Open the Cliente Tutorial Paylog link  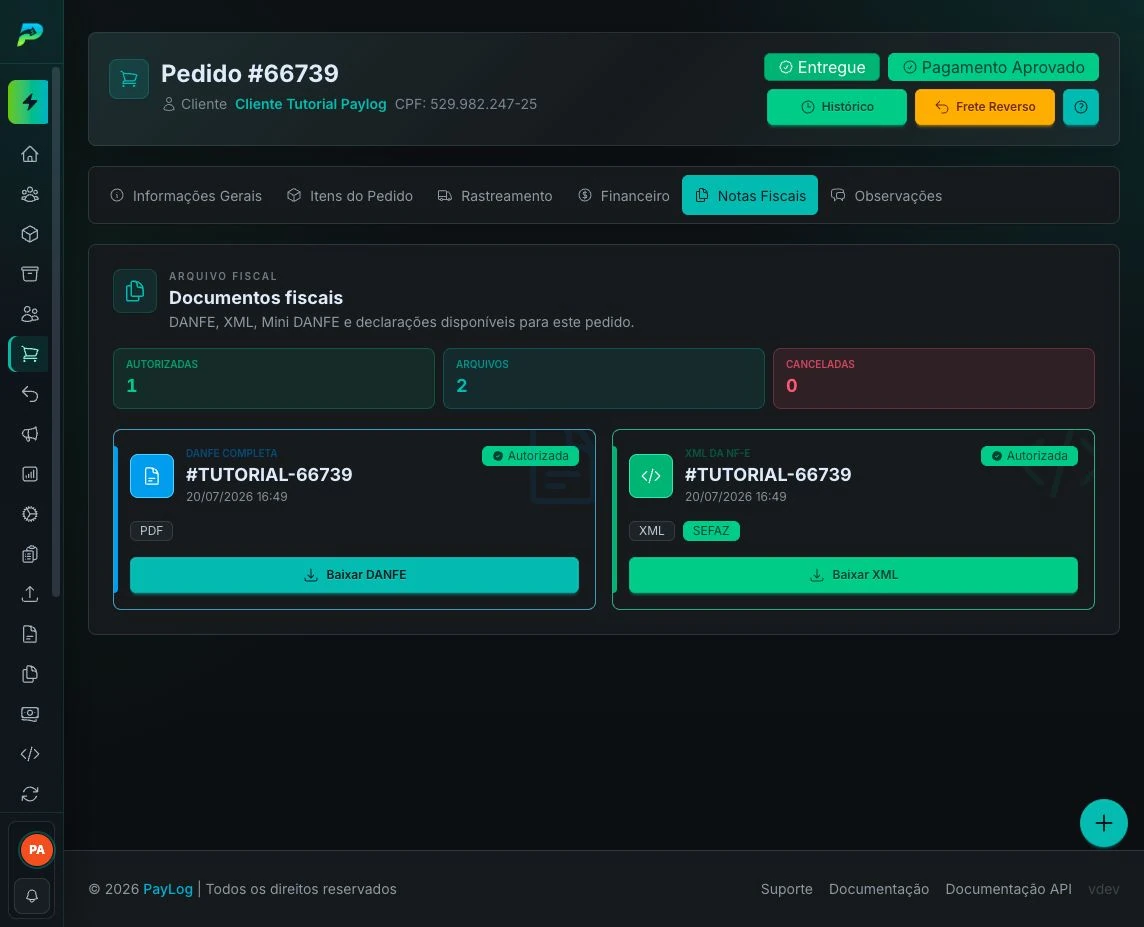coord(311,104)
